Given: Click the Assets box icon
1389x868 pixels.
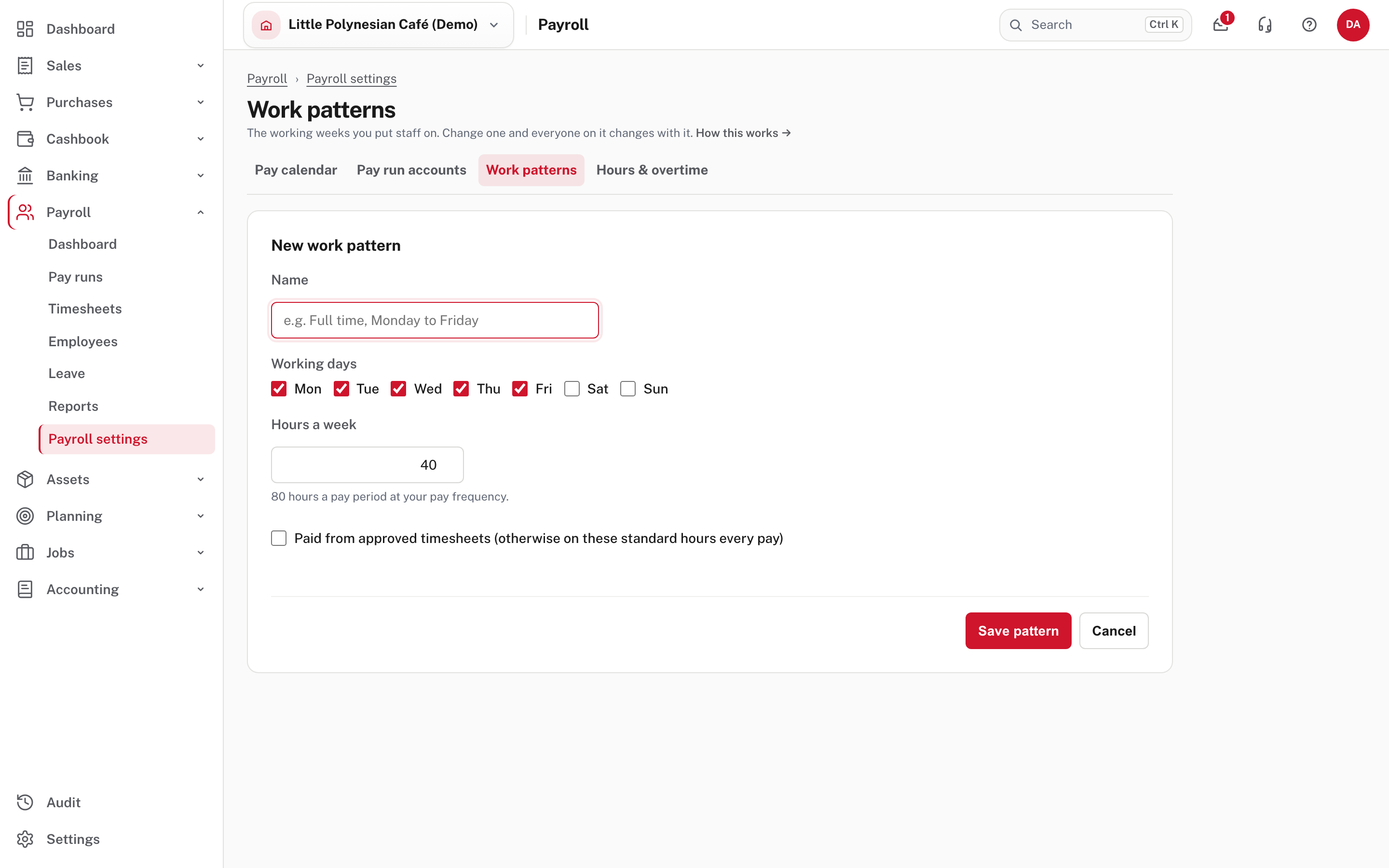Looking at the screenshot, I should (x=25, y=479).
